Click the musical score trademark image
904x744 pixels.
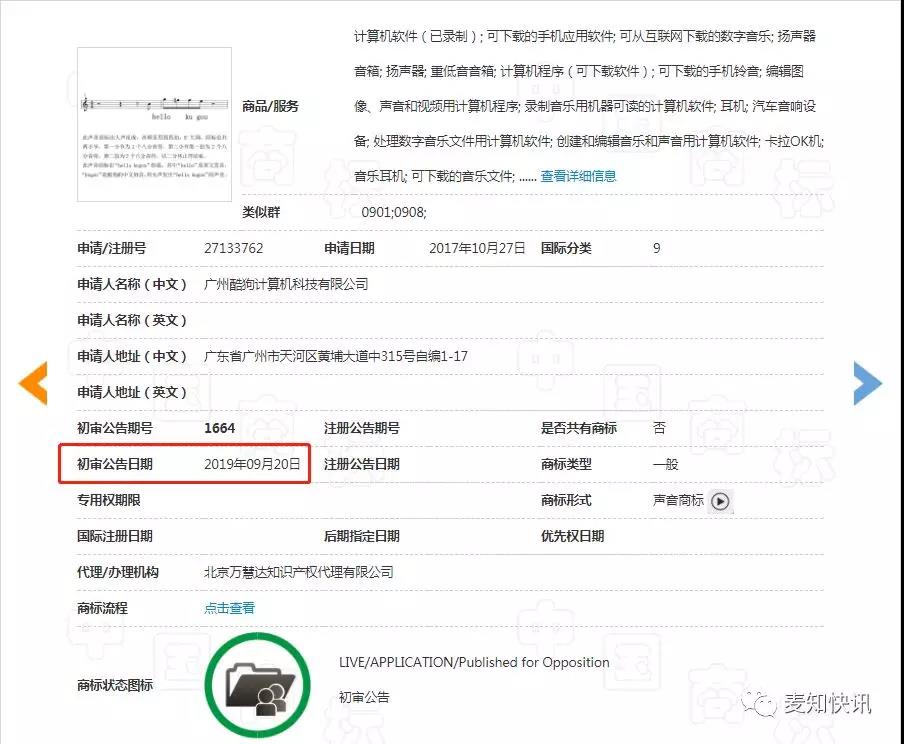[154, 124]
